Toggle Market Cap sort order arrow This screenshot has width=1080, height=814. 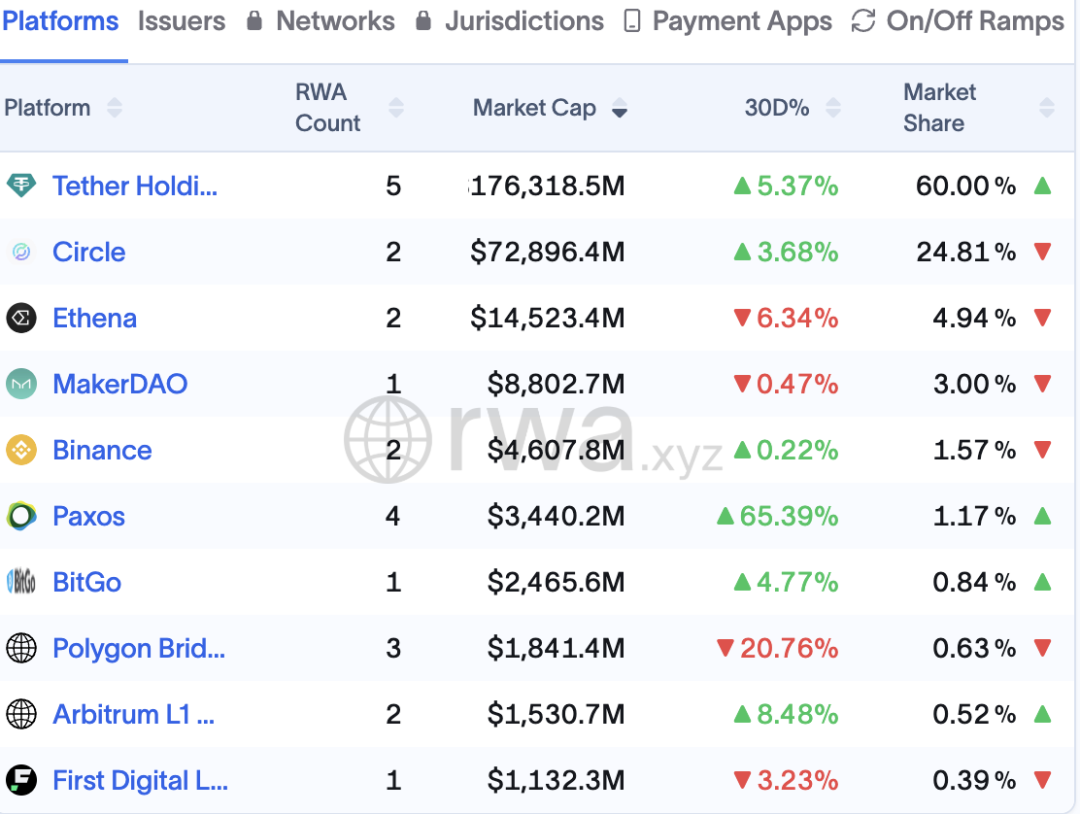click(x=619, y=109)
